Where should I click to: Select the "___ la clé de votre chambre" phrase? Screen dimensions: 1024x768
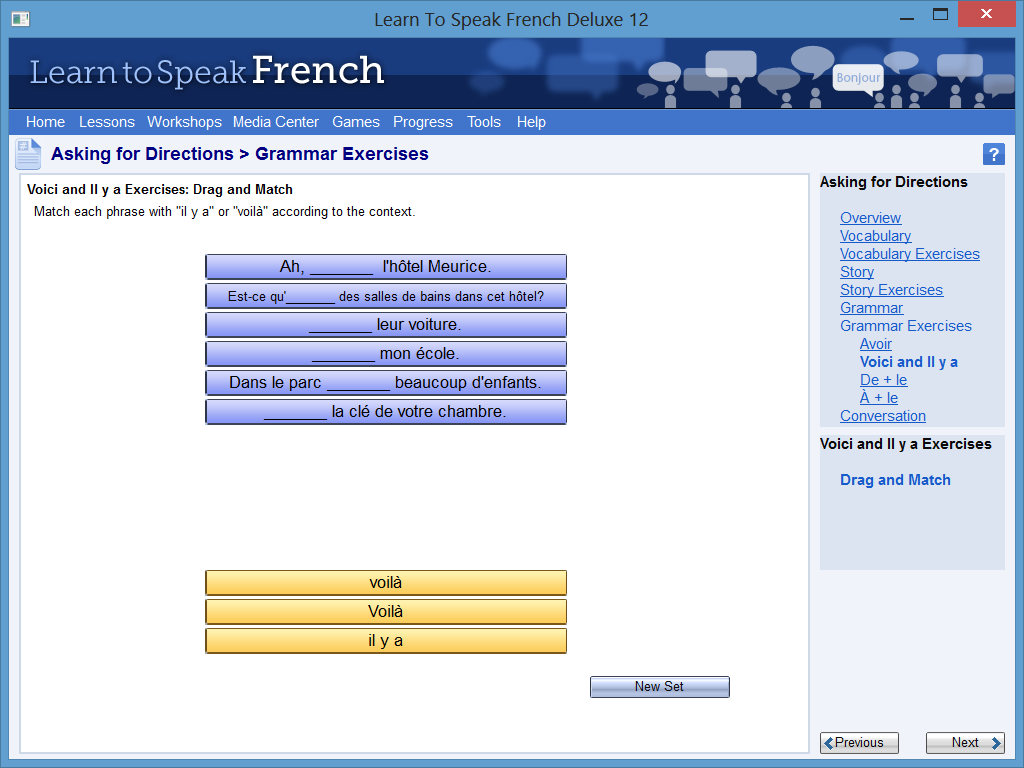386,412
